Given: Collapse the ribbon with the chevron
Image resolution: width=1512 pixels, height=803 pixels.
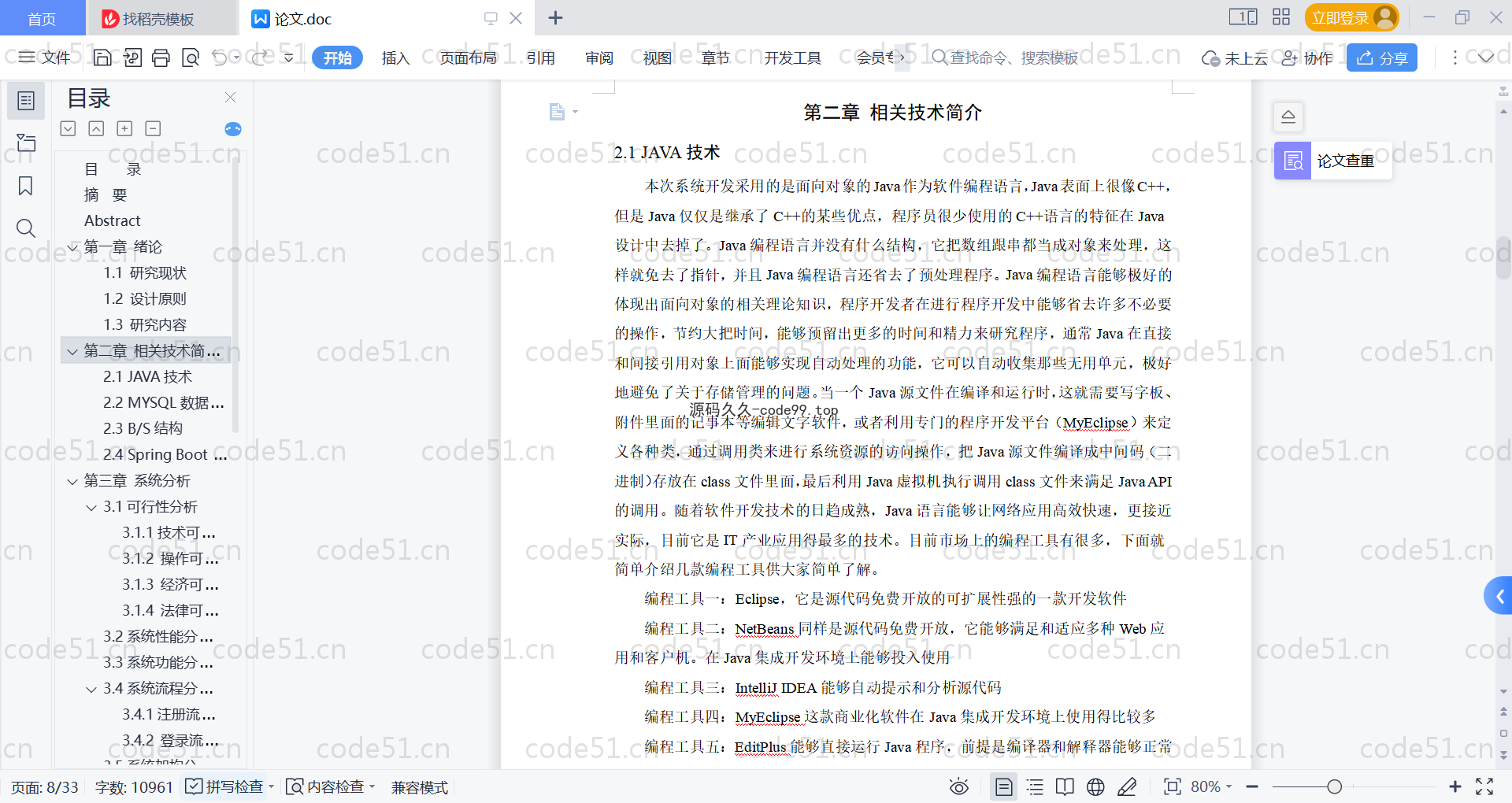Looking at the screenshot, I should coord(1486,57).
